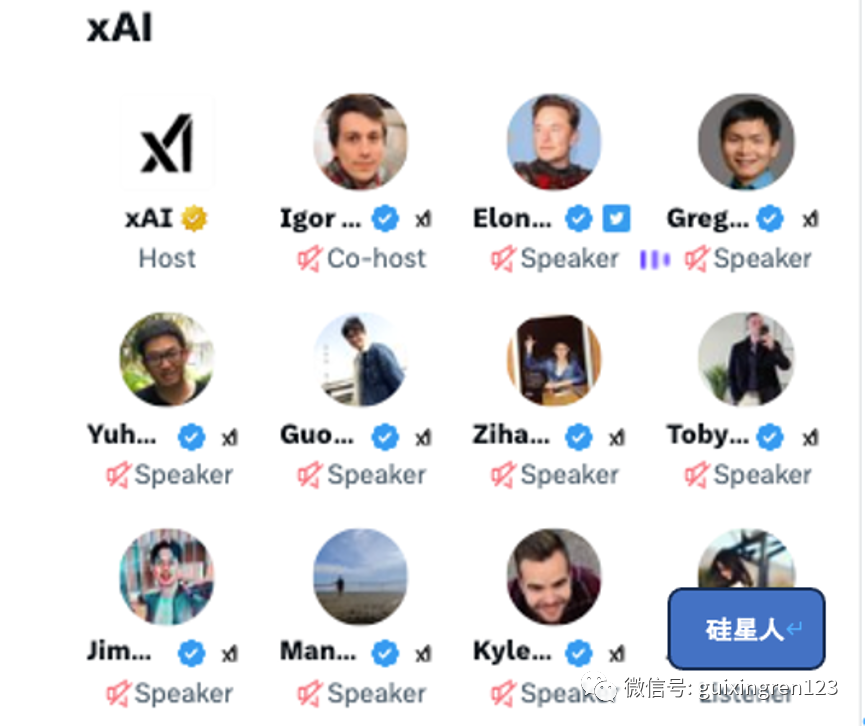Image resolution: width=866 pixels, height=727 pixels.
Task: Click the gold verified badge beside xAI
Action: [194, 218]
